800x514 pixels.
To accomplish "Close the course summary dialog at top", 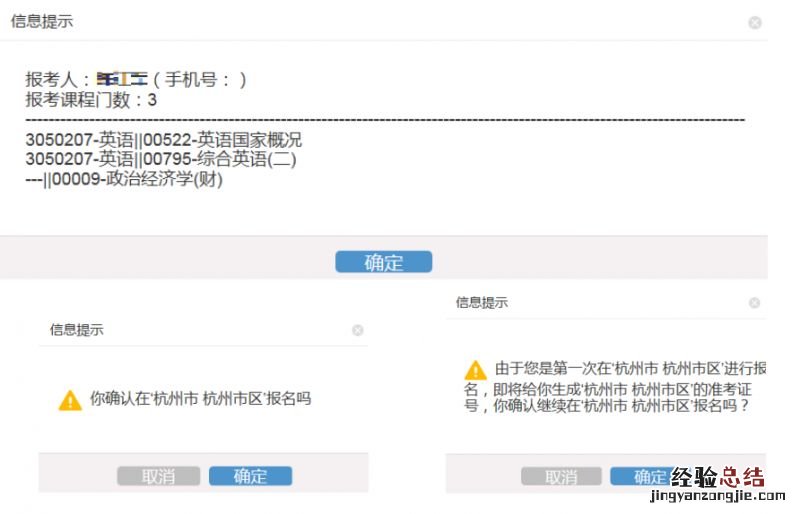I will [755, 22].
